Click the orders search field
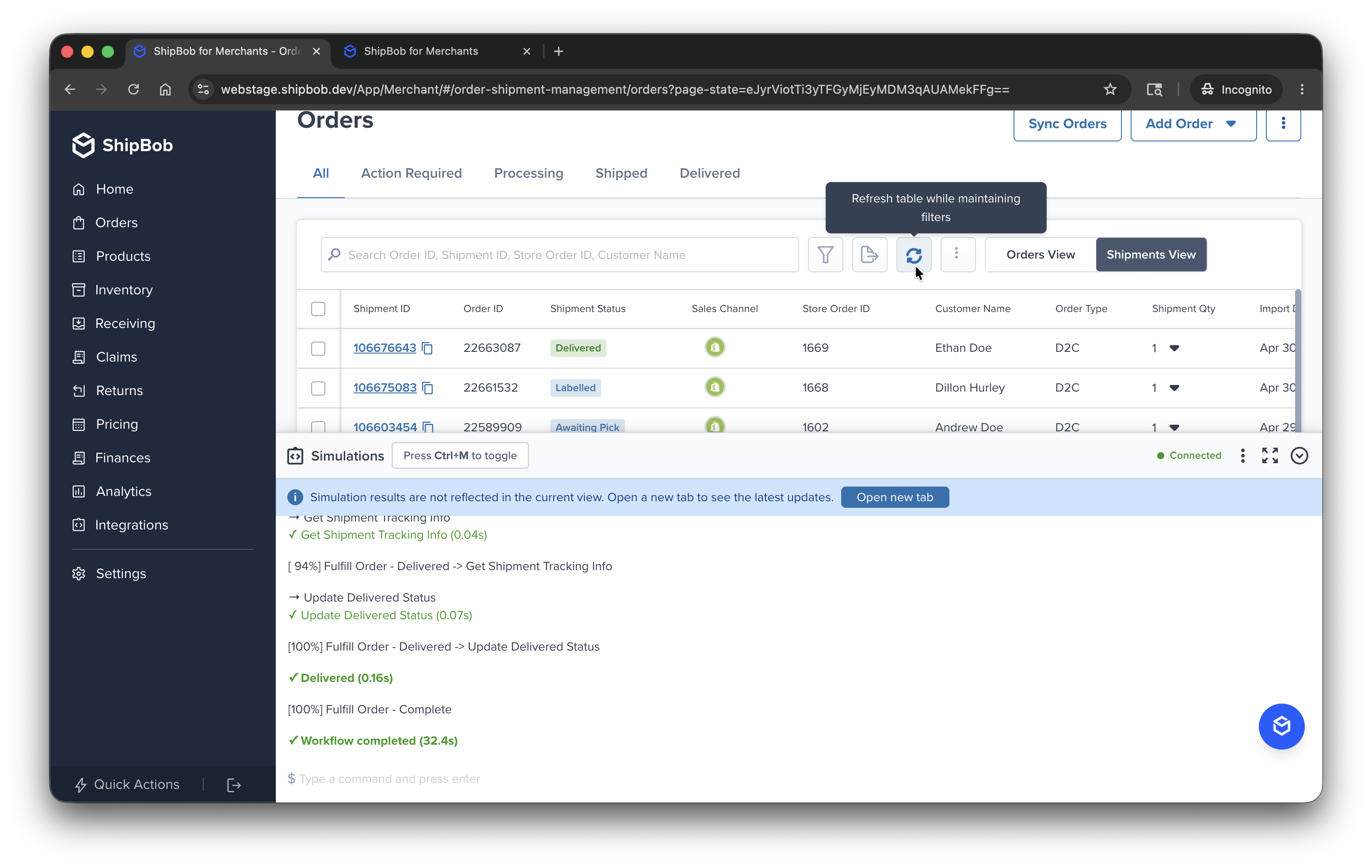 point(560,255)
